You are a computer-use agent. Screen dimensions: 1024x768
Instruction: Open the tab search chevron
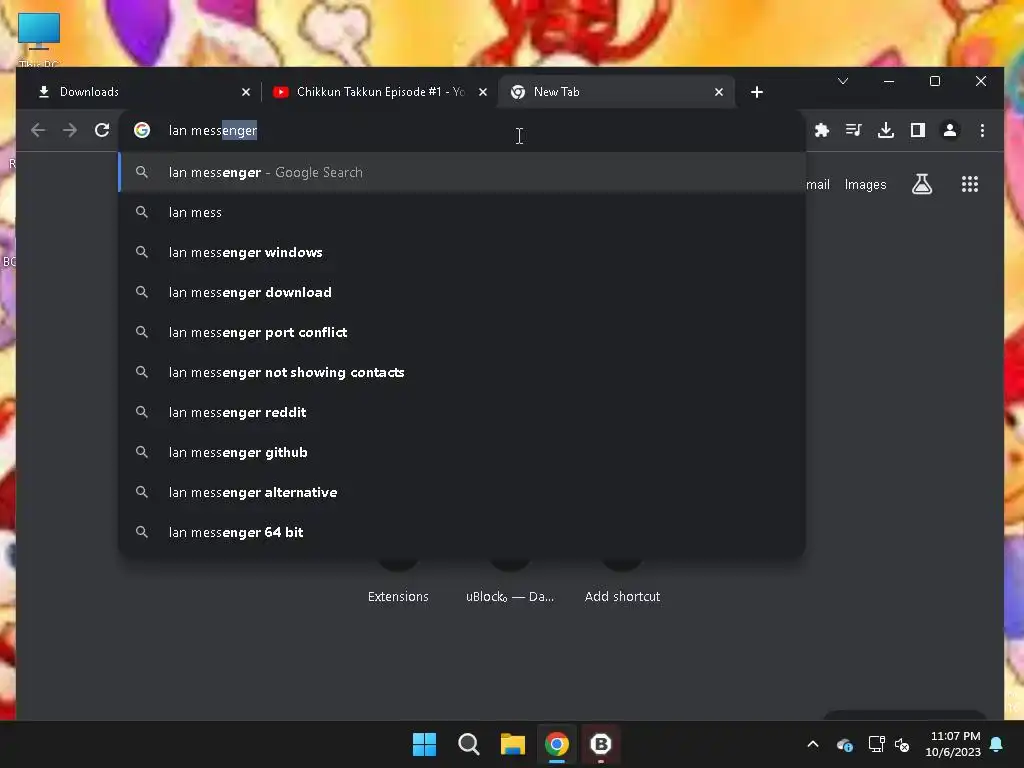pyautogui.click(x=842, y=81)
